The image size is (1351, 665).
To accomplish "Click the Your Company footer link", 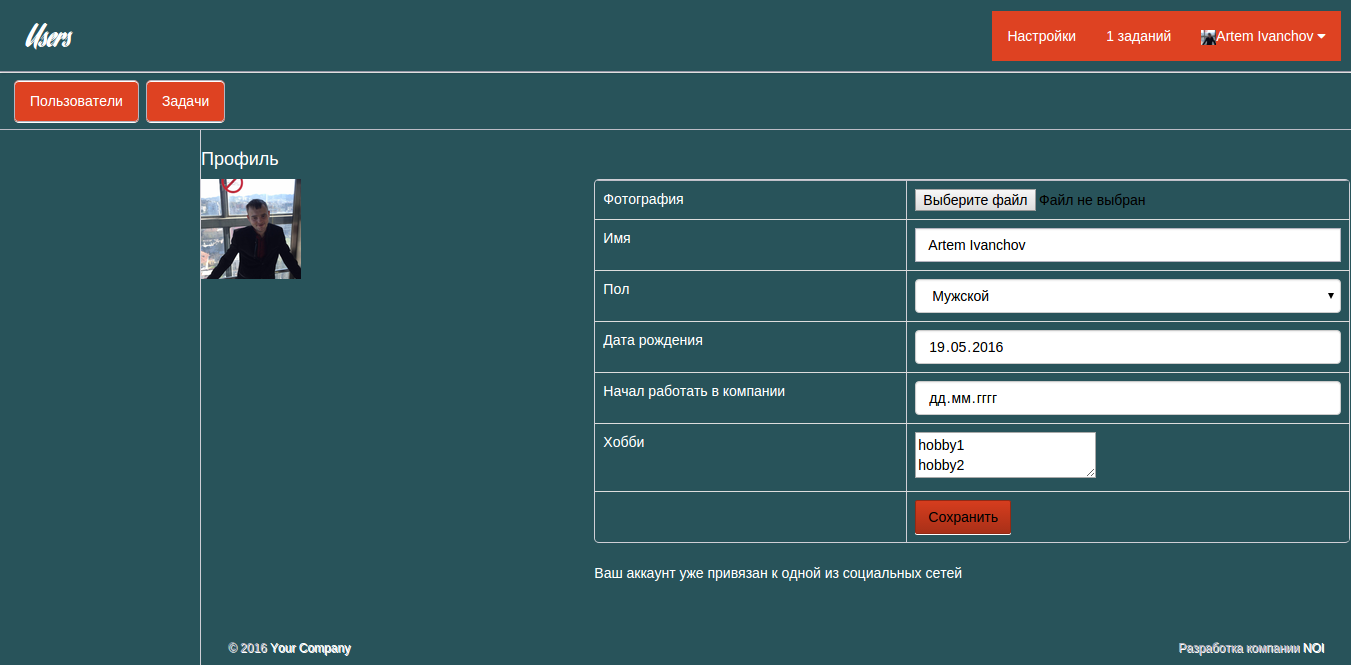I will point(311,648).
